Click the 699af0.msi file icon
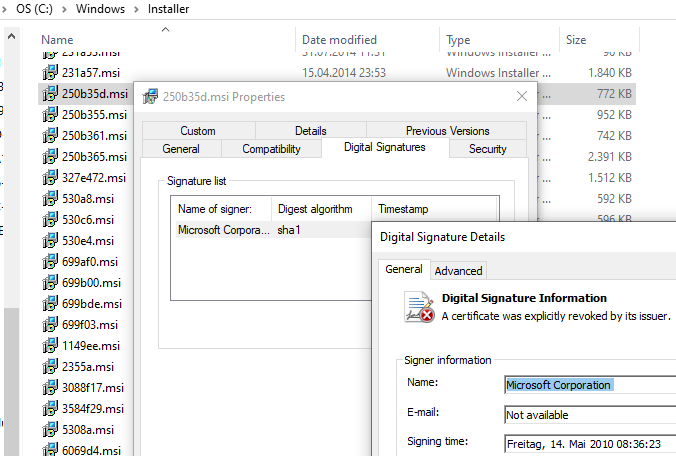 (x=50, y=262)
